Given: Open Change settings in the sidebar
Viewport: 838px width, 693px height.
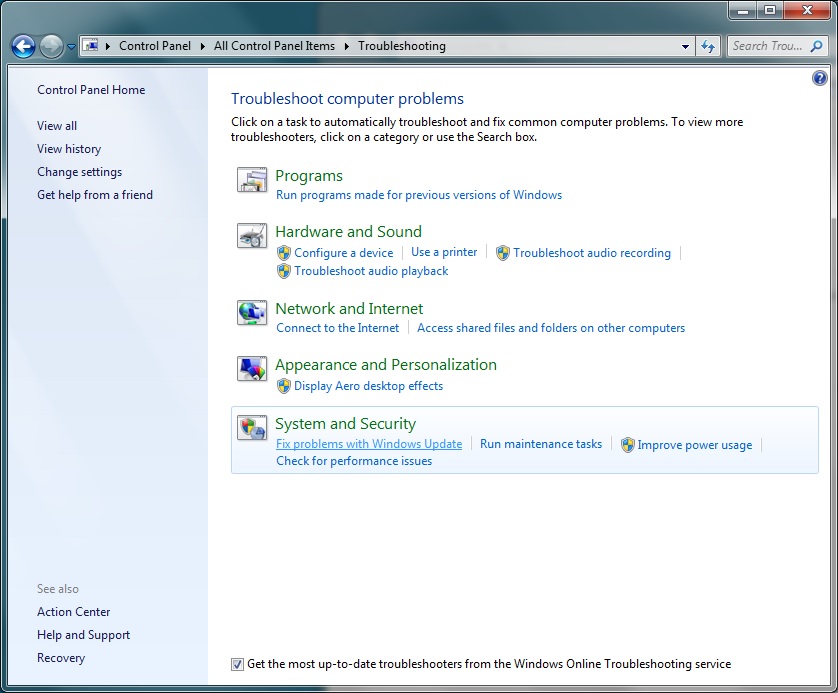Looking at the screenshot, I should [80, 172].
